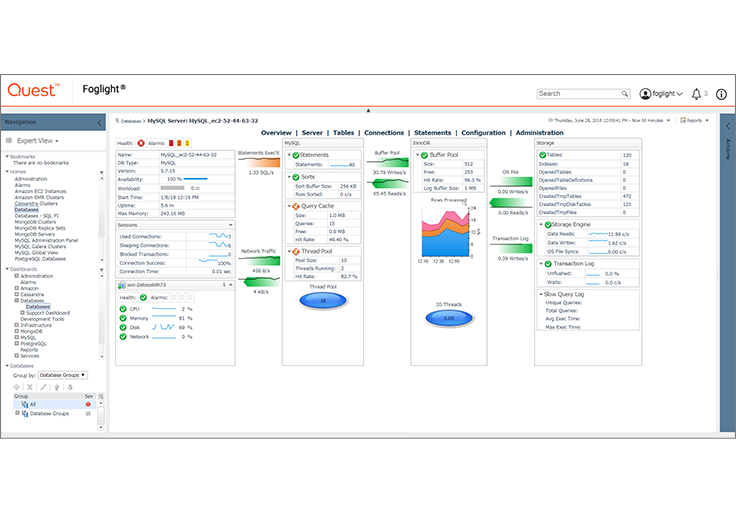
Task: Switch to the Server tab
Action: (x=312, y=133)
